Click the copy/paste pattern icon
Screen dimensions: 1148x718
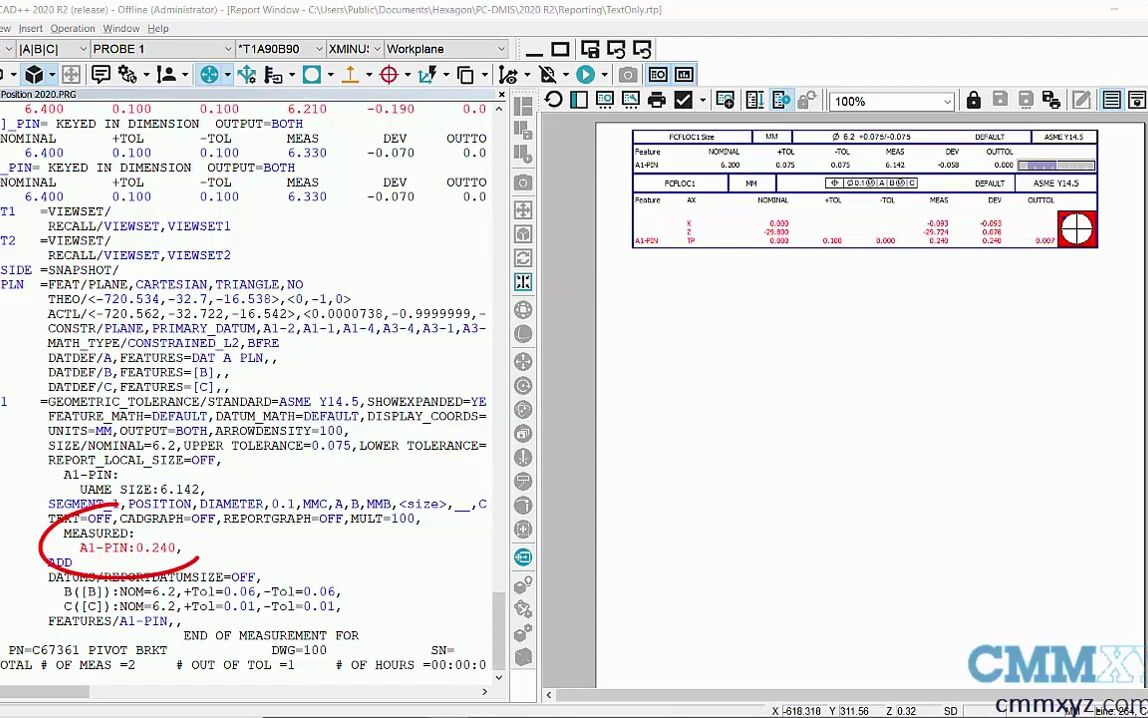click(x=465, y=75)
